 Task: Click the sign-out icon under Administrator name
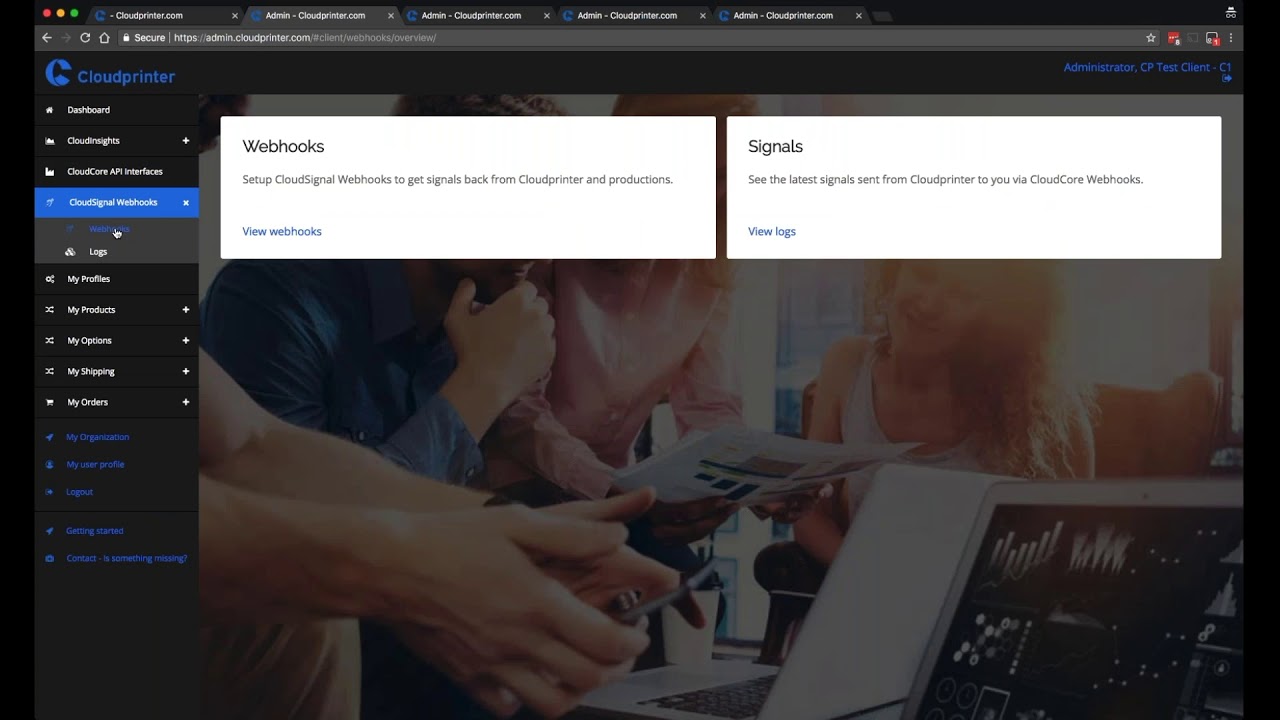1227,79
